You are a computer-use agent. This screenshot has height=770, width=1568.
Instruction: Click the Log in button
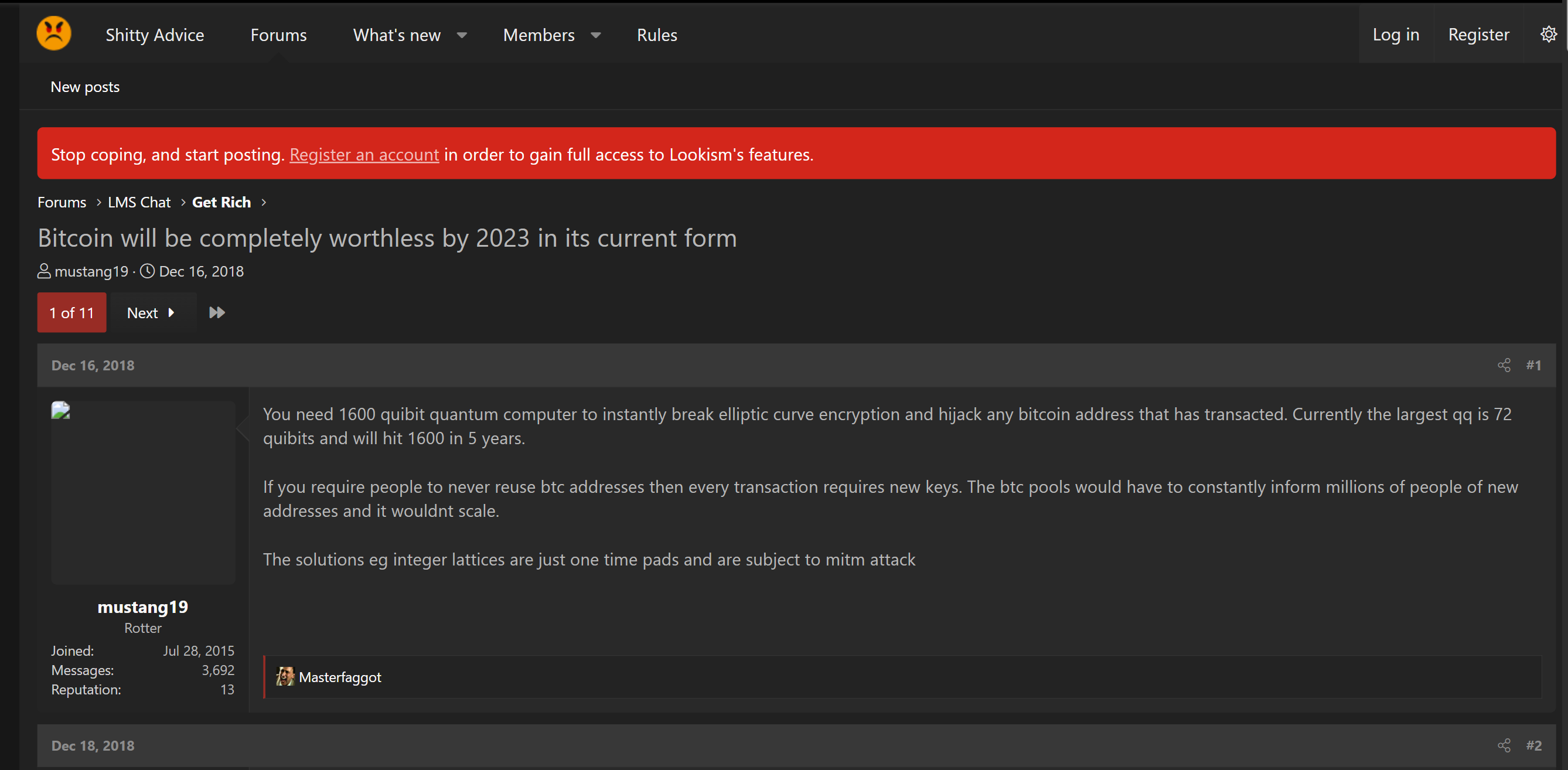click(1396, 35)
